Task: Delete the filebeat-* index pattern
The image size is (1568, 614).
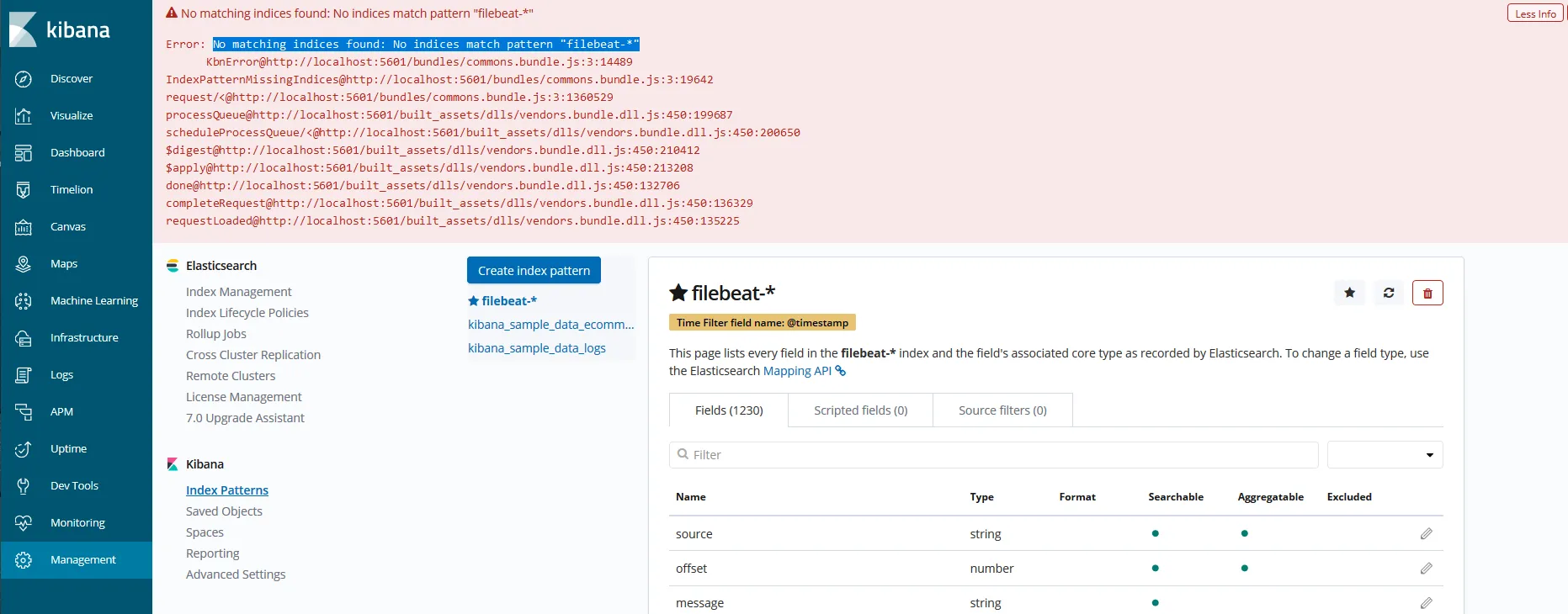Action: 1427,293
